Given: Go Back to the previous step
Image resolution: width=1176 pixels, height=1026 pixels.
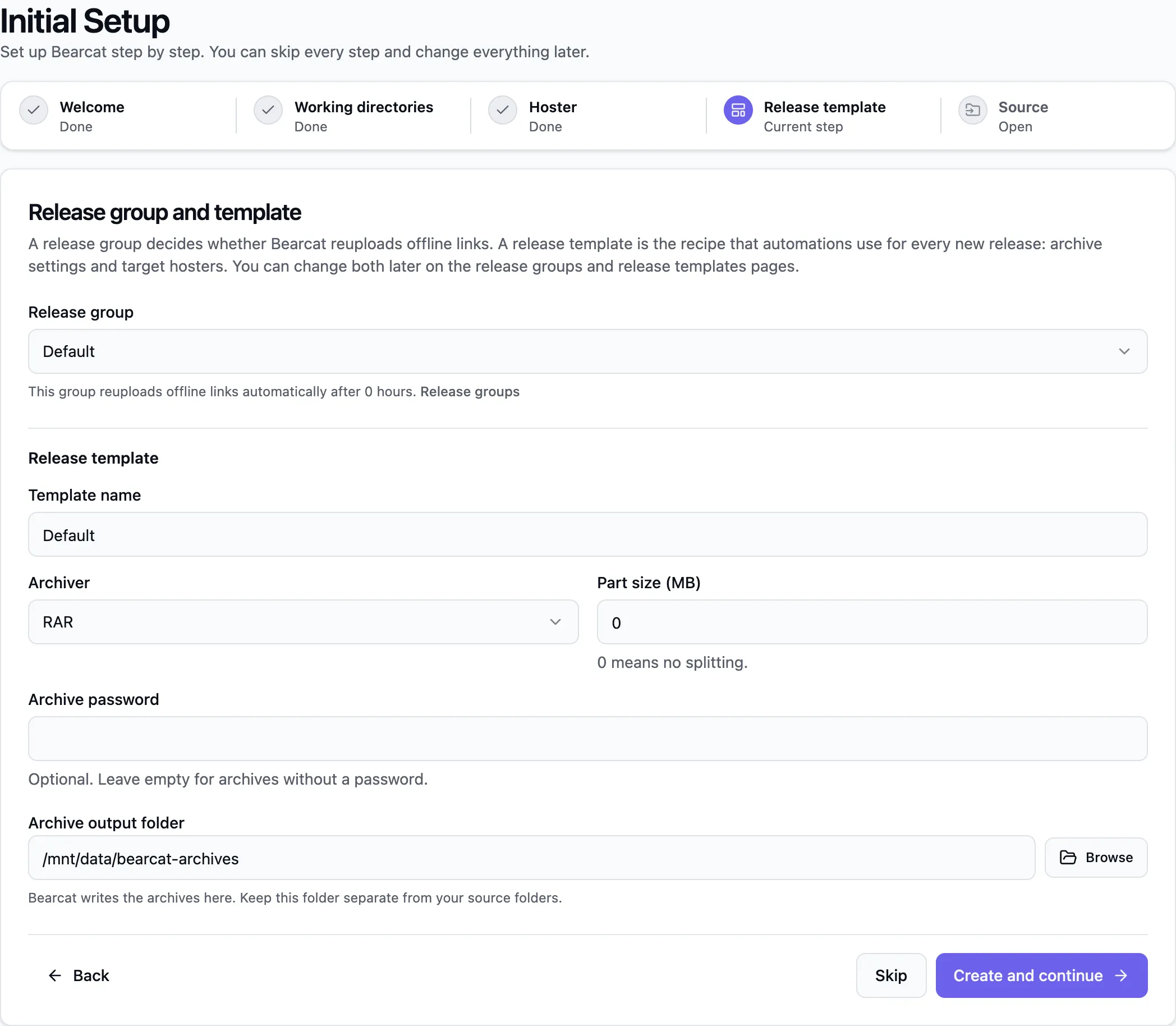Looking at the screenshot, I should [79, 975].
